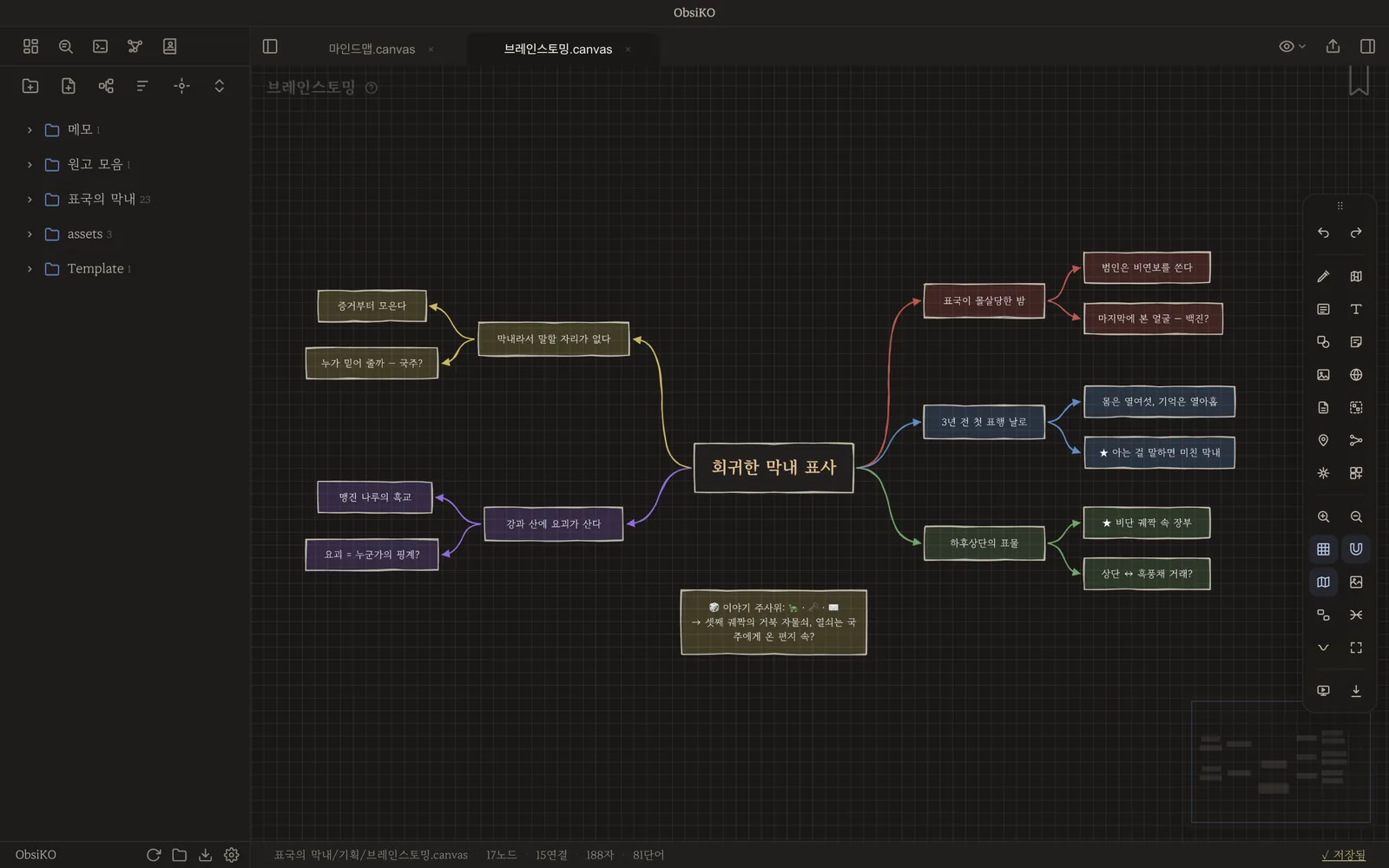The height and width of the screenshot is (868, 1389).
Task: Insert an image card in the top icon group
Action: click(x=1323, y=375)
